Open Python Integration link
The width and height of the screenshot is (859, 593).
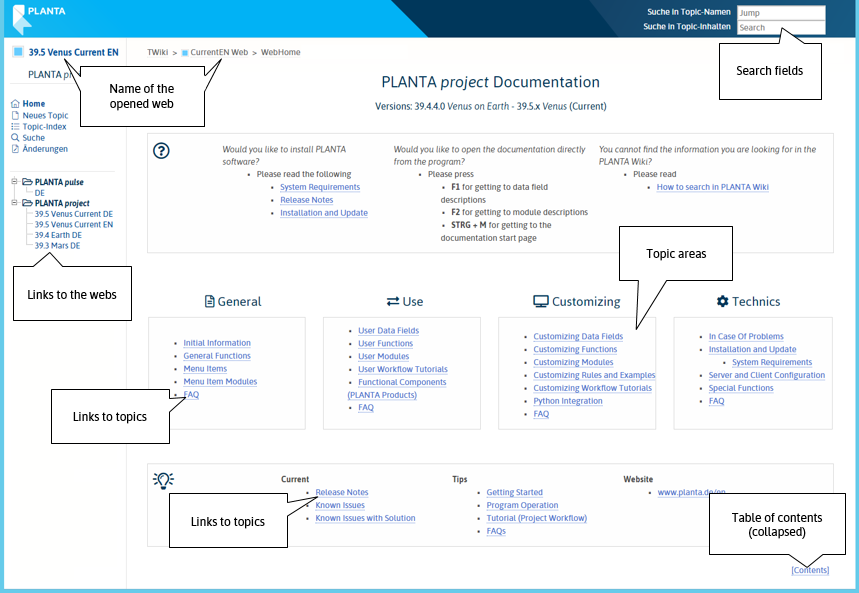568,401
